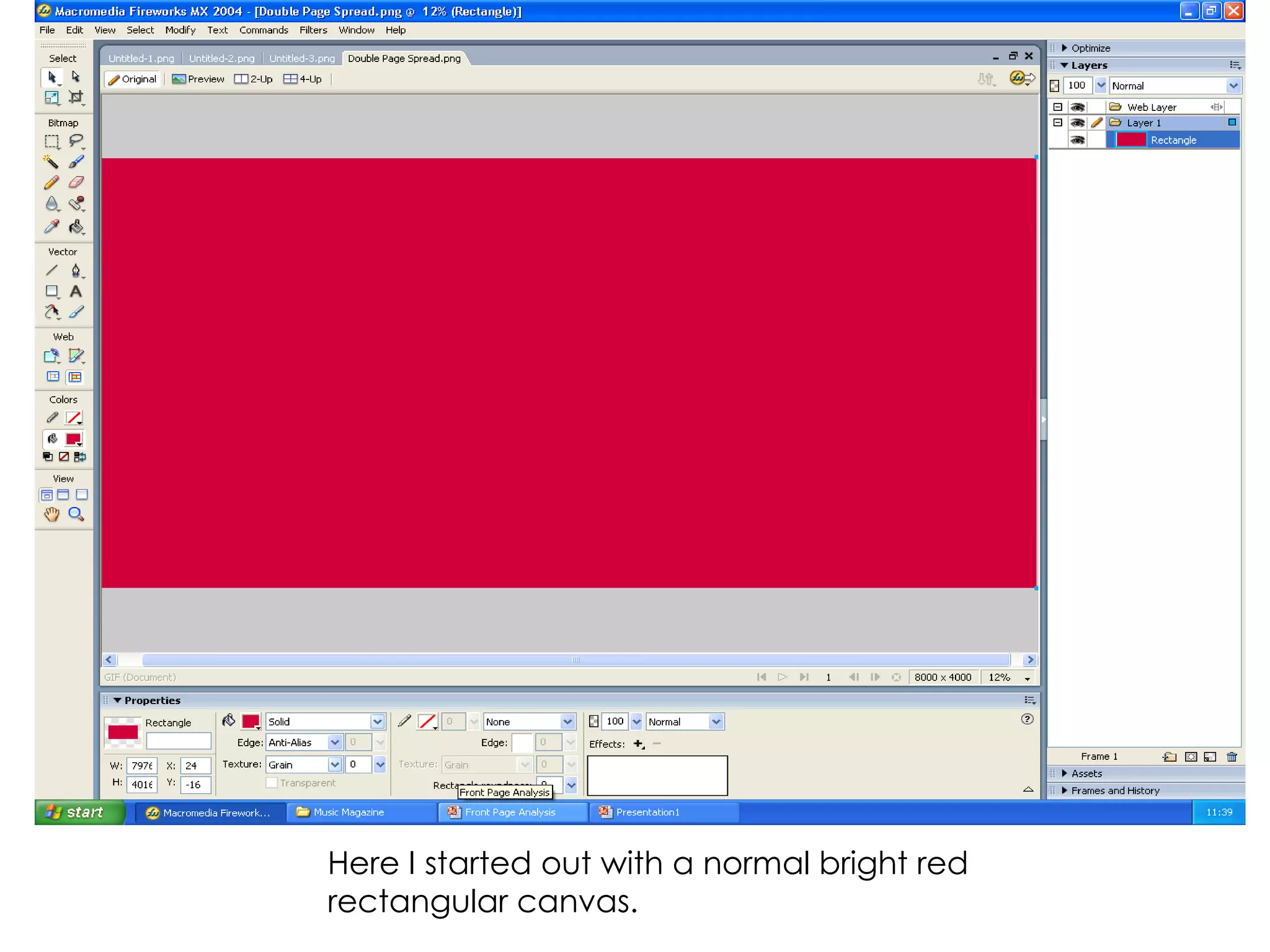The image size is (1270, 952).
Task: Click the delete selection trash icon in Layers
Action: click(1232, 756)
